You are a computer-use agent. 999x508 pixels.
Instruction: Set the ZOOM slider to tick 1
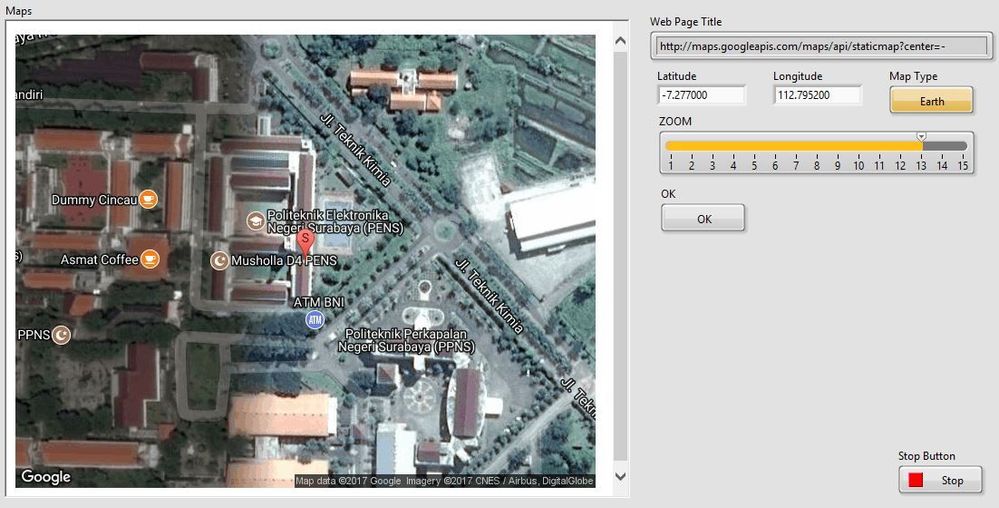click(x=670, y=146)
